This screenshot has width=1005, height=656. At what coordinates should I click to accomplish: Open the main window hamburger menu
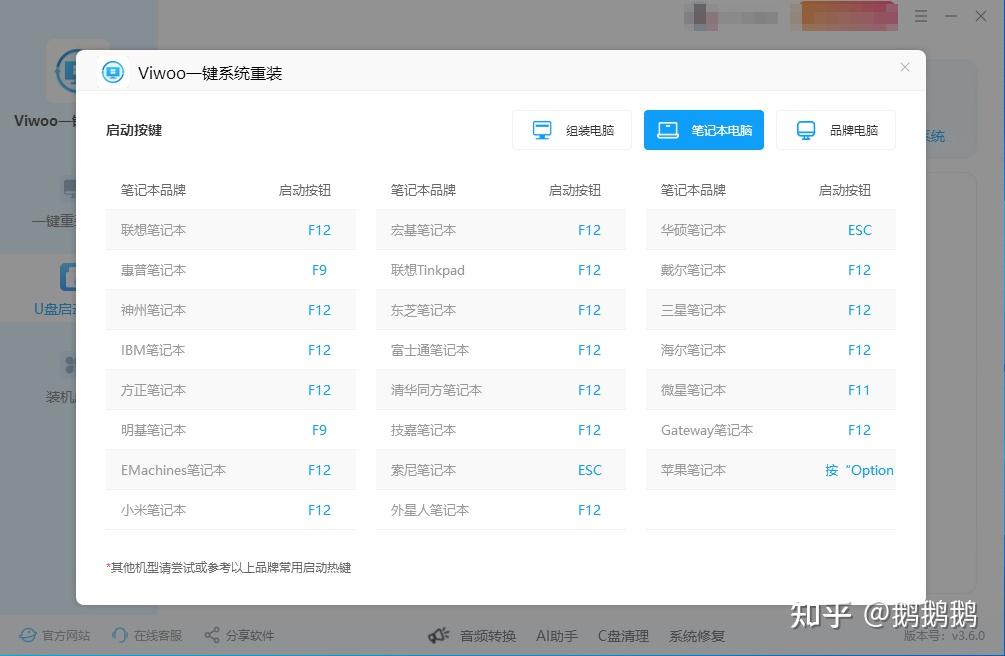pyautogui.click(x=921, y=16)
